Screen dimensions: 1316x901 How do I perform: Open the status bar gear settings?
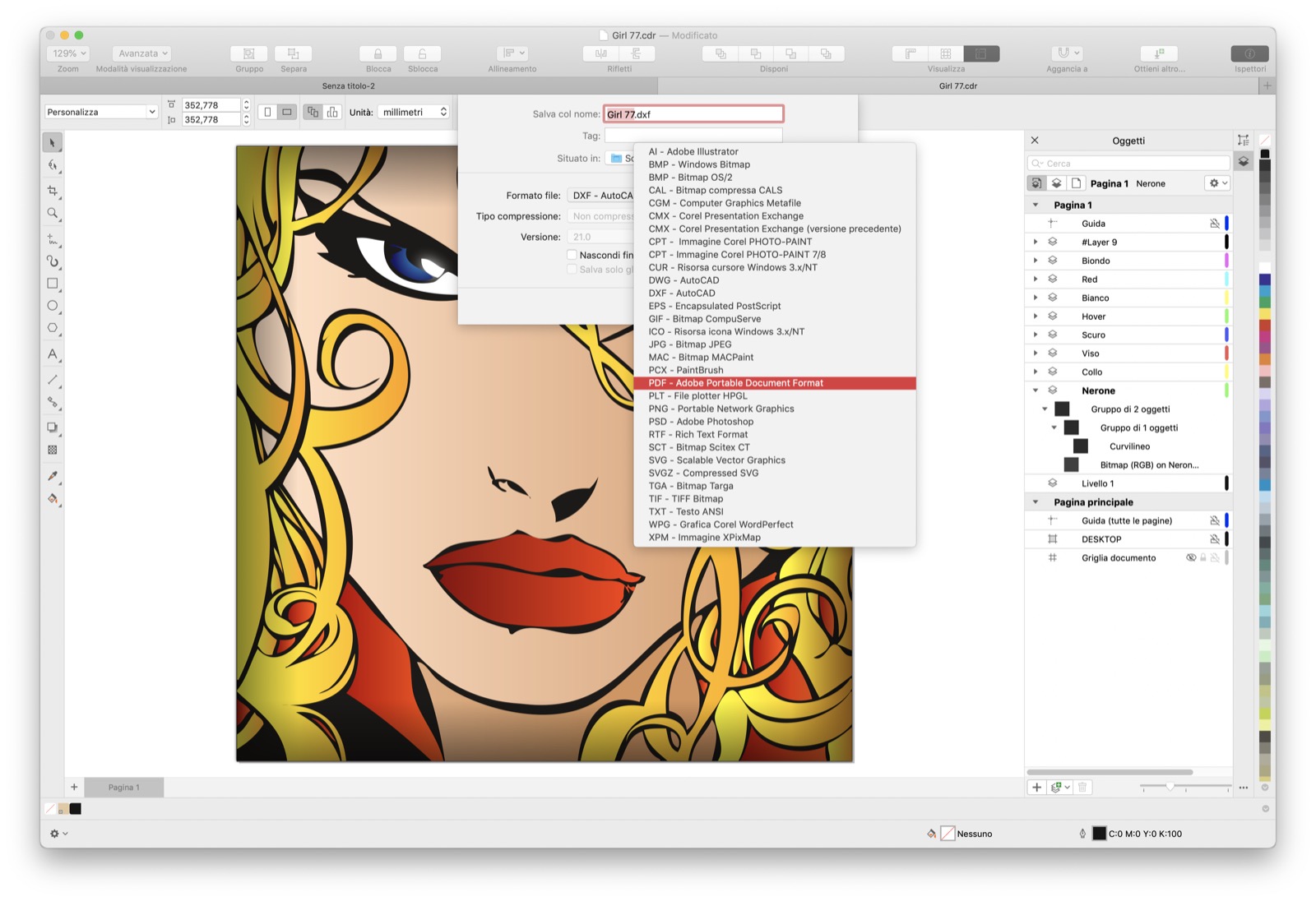coord(58,834)
